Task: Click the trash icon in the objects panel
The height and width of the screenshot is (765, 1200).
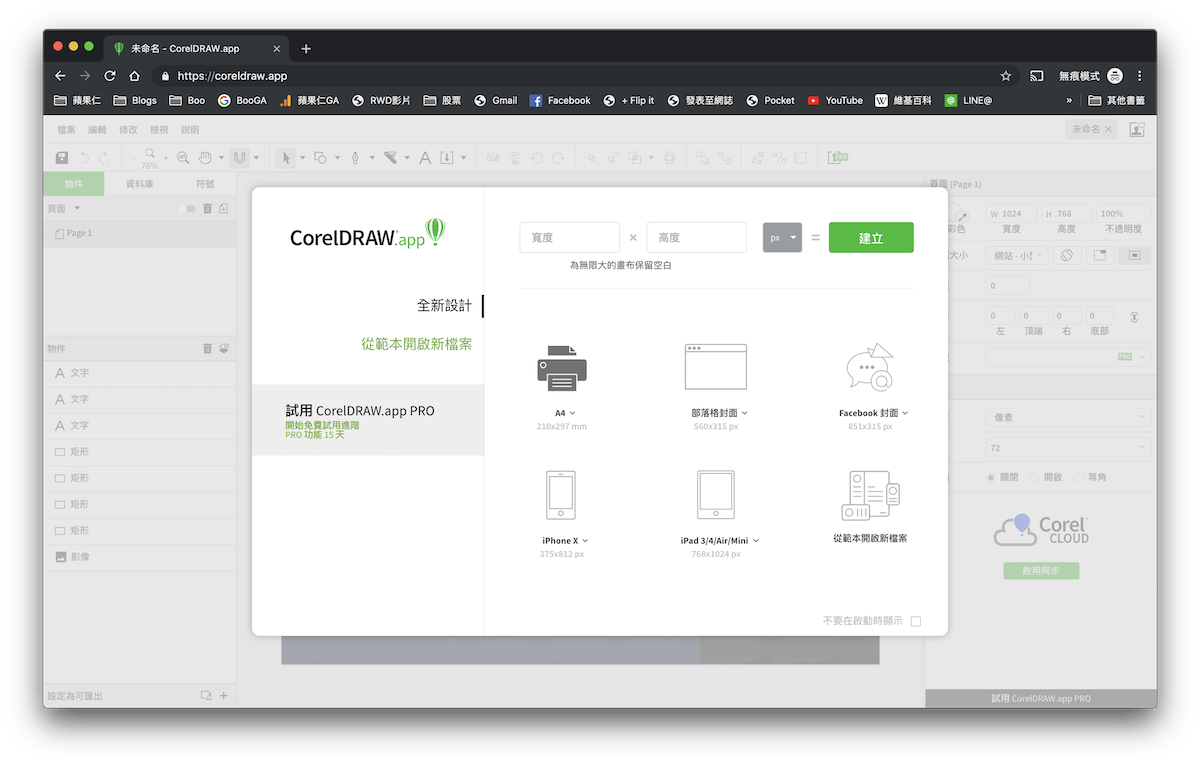Action: click(208, 348)
